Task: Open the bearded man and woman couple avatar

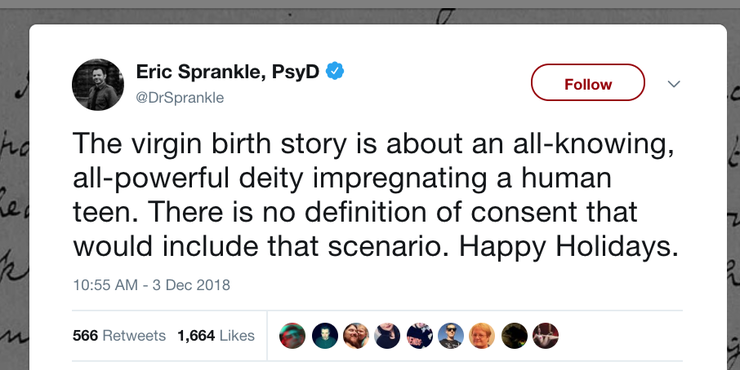Action: [356, 336]
